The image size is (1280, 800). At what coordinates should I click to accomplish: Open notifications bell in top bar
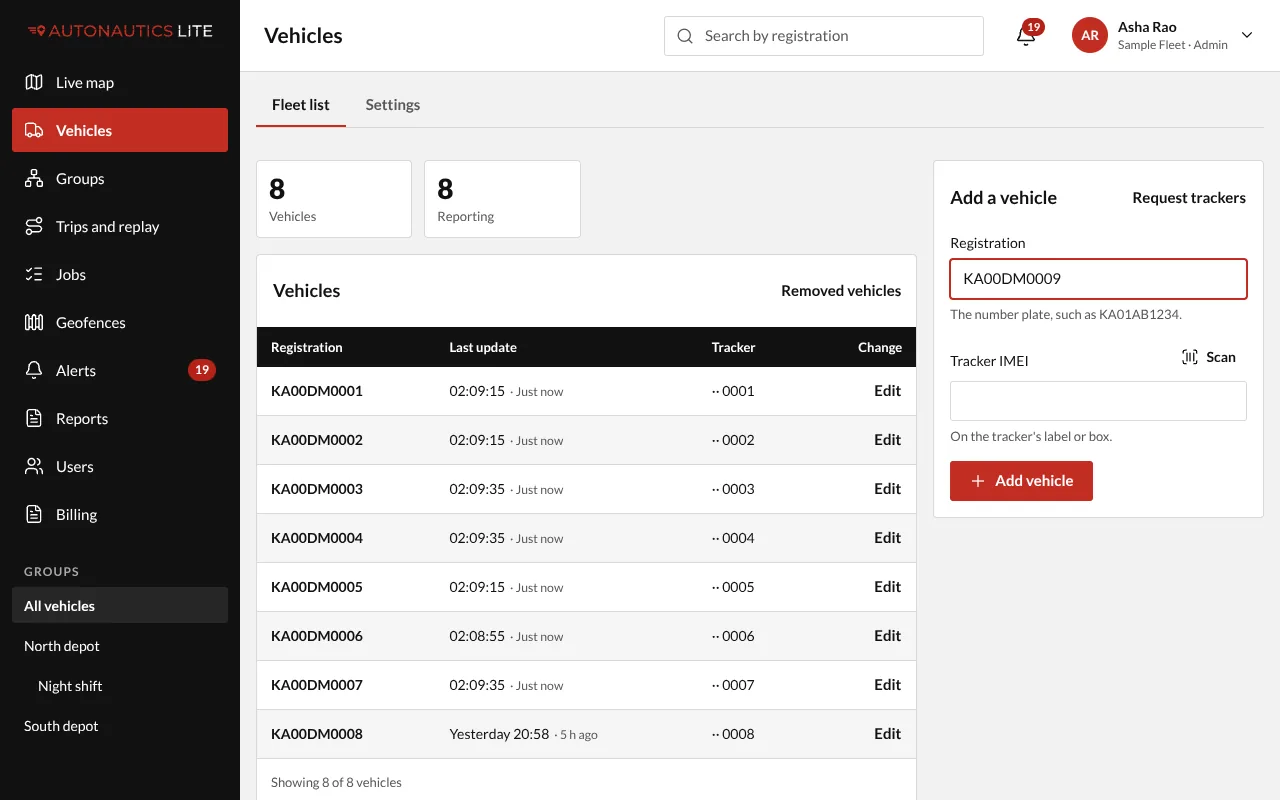(x=1025, y=36)
